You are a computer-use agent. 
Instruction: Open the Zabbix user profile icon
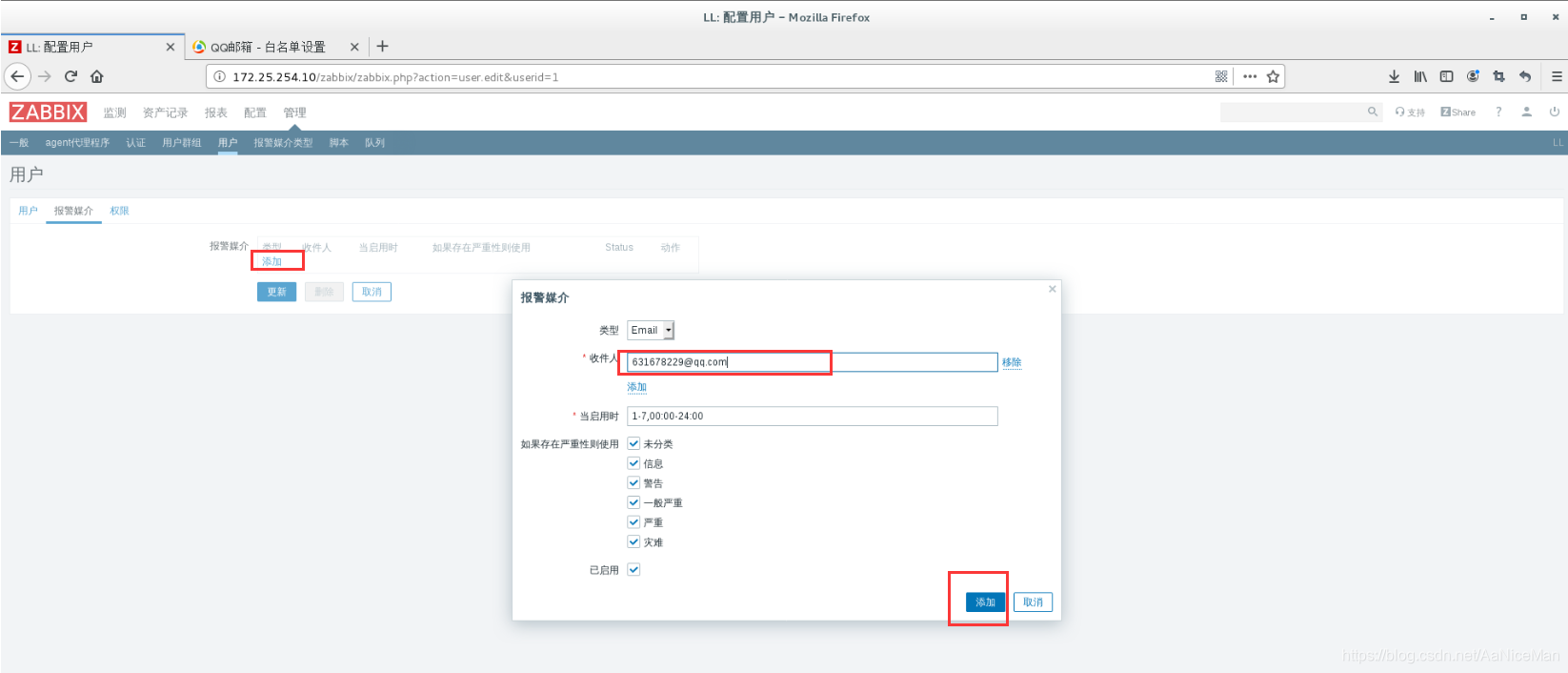point(1526,112)
